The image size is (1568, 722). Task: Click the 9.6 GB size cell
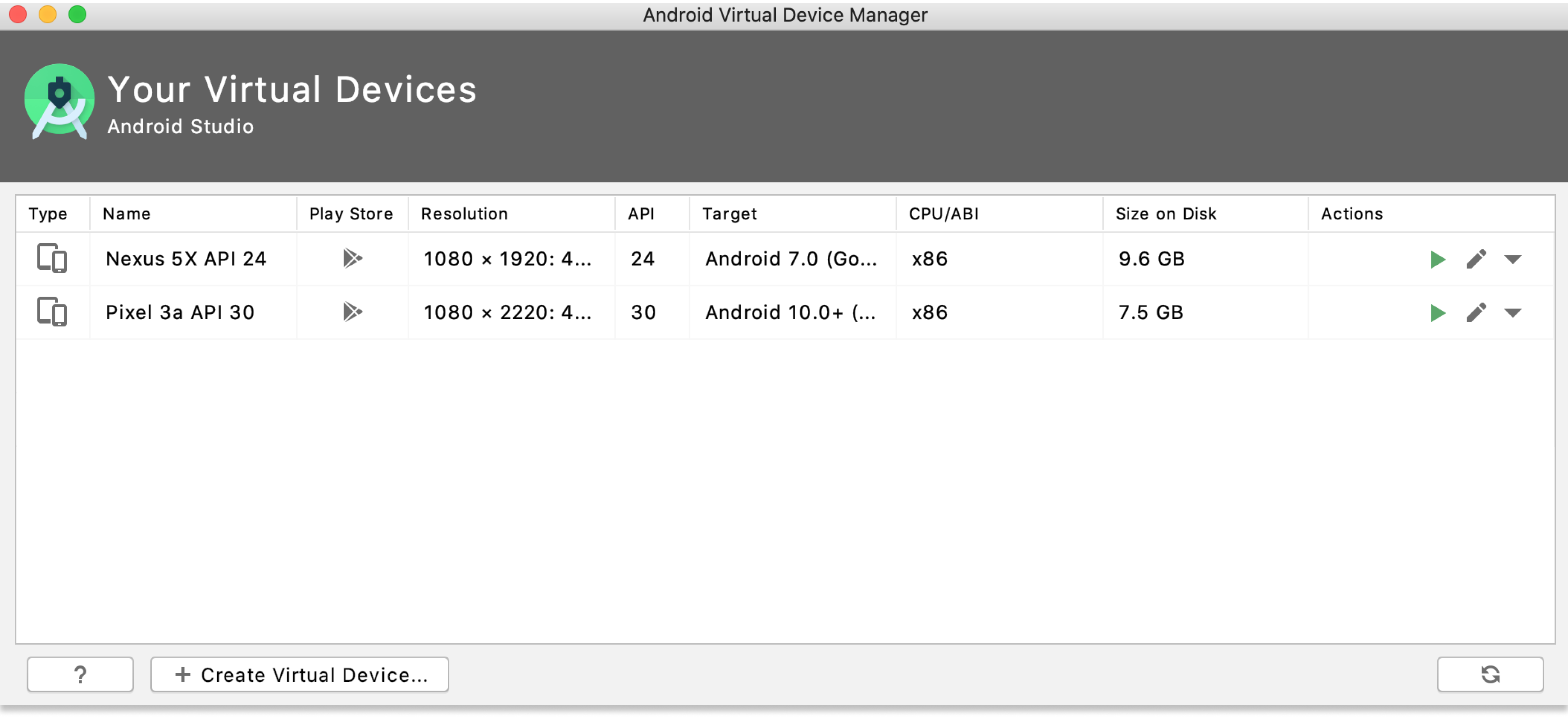click(1205, 258)
